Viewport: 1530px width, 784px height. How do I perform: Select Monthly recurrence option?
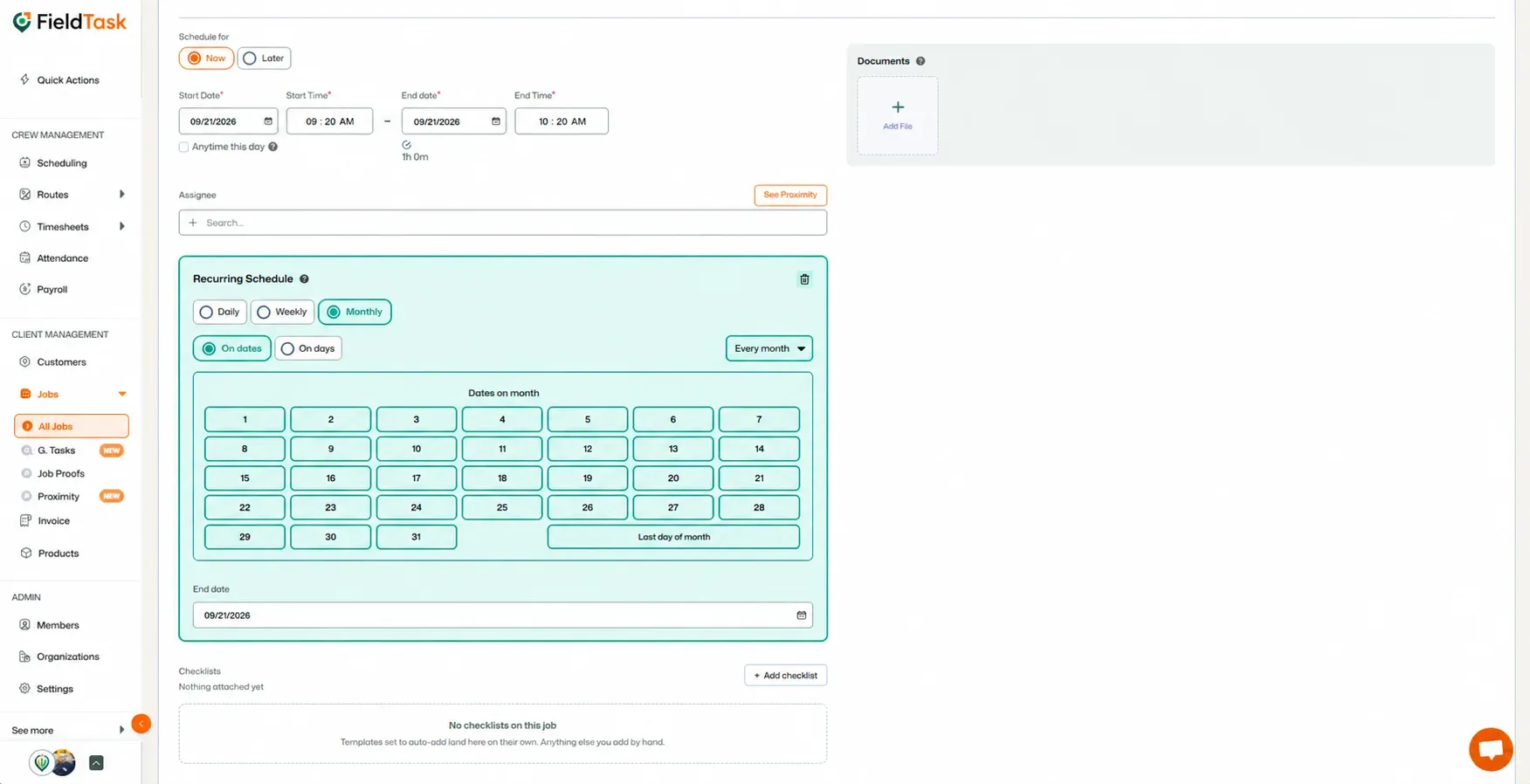click(355, 312)
